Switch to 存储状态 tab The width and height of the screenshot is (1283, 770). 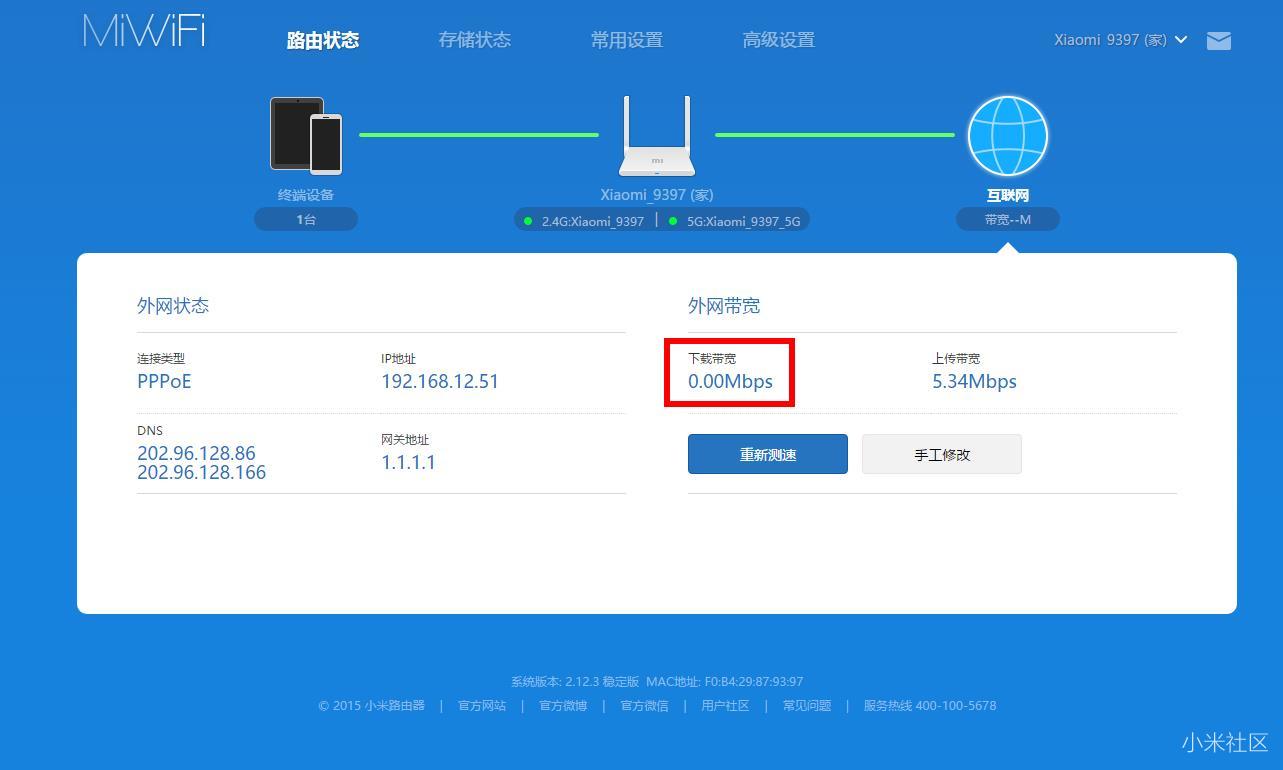pyautogui.click(x=474, y=40)
